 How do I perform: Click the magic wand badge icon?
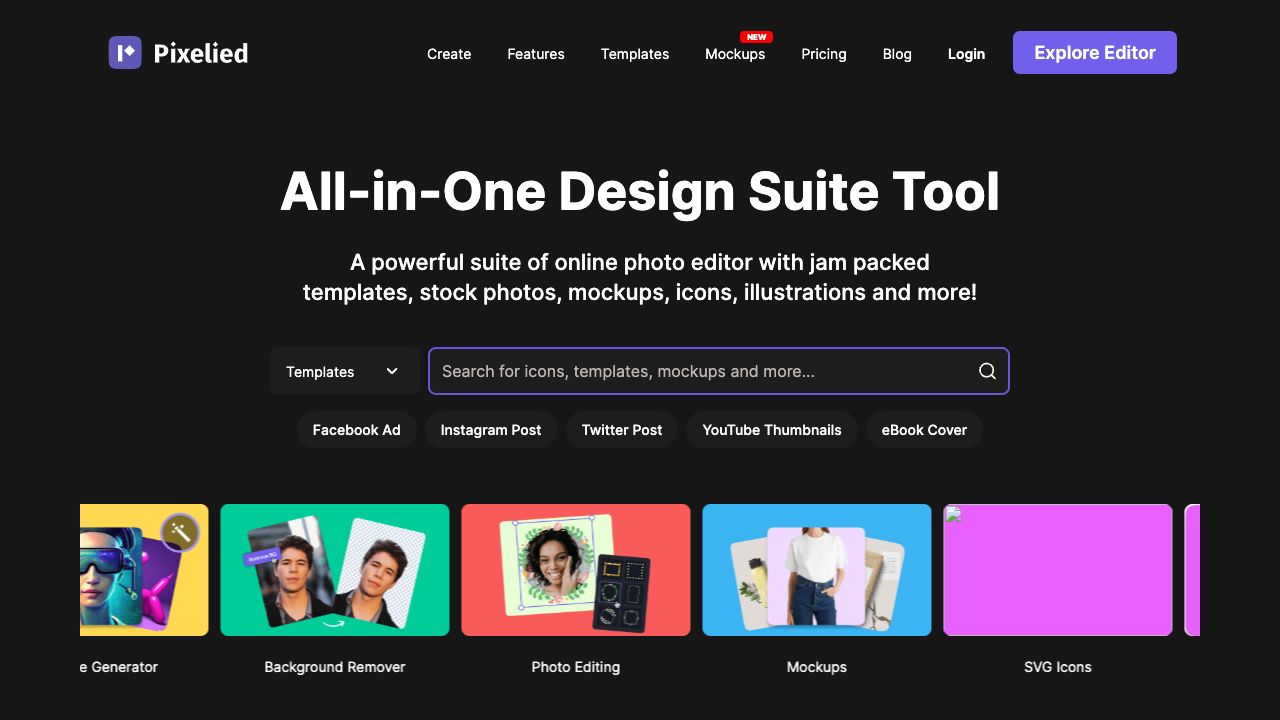[180, 533]
